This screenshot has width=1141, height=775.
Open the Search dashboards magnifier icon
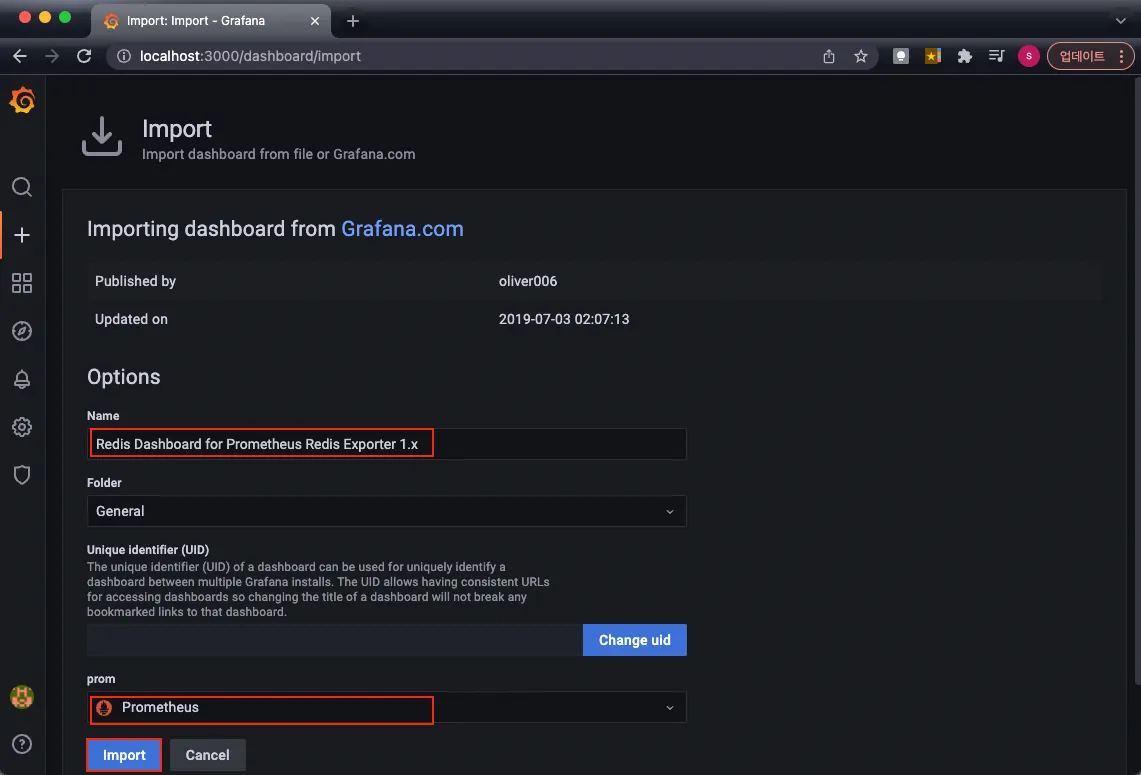[x=22, y=187]
